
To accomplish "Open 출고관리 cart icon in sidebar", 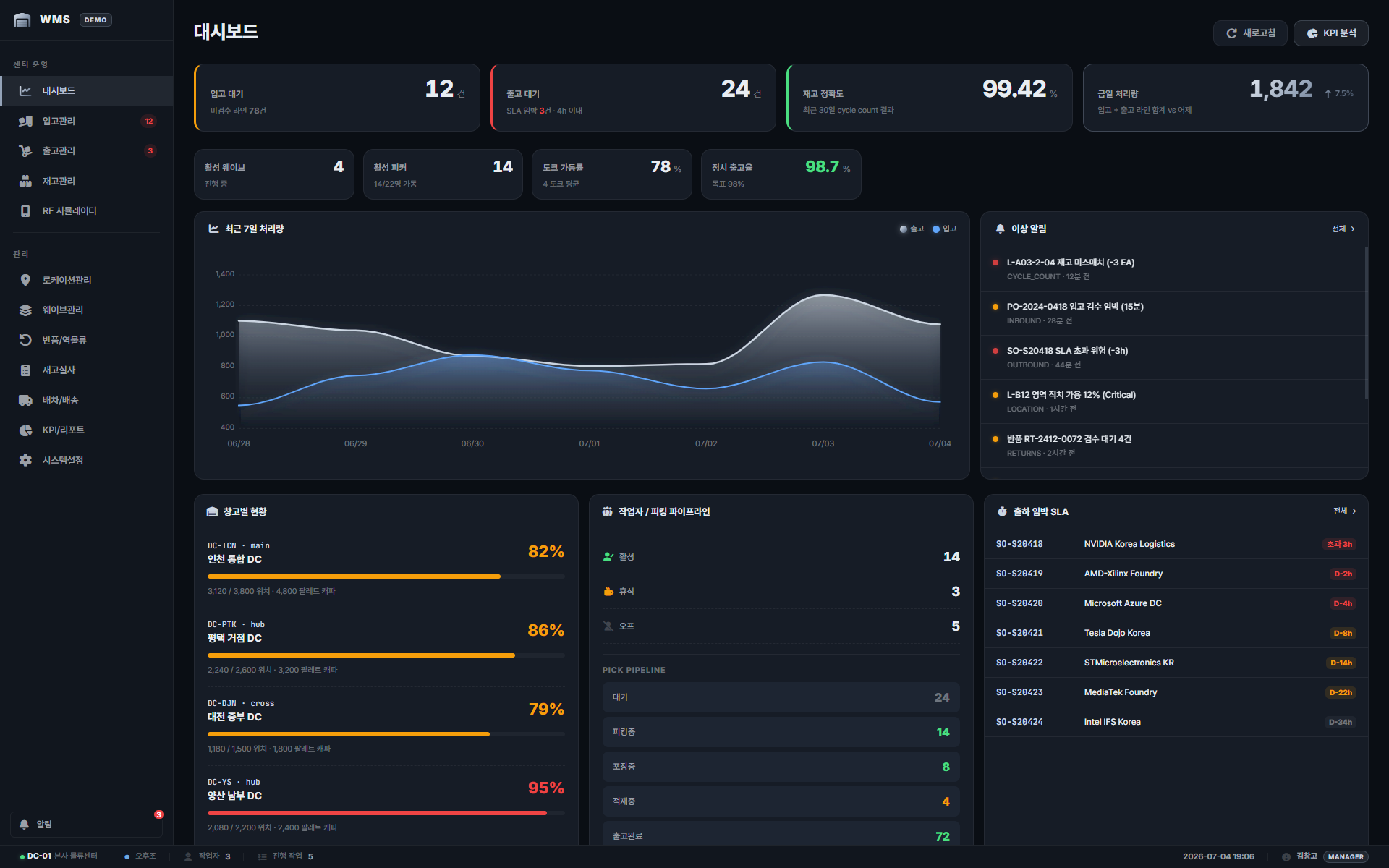I will tap(25, 150).
